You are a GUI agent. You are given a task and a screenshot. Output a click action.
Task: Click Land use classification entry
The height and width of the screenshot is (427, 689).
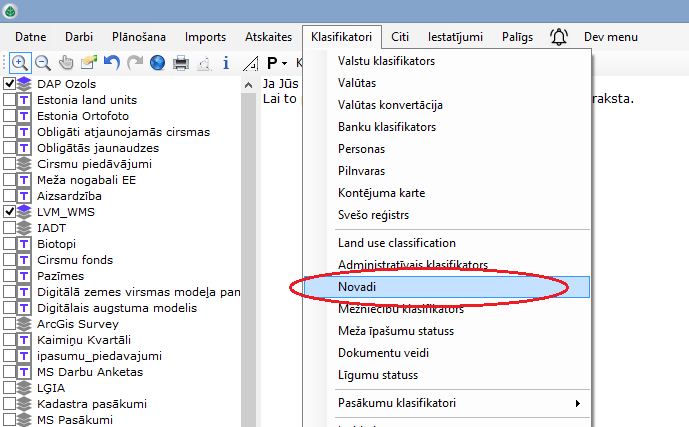396,243
